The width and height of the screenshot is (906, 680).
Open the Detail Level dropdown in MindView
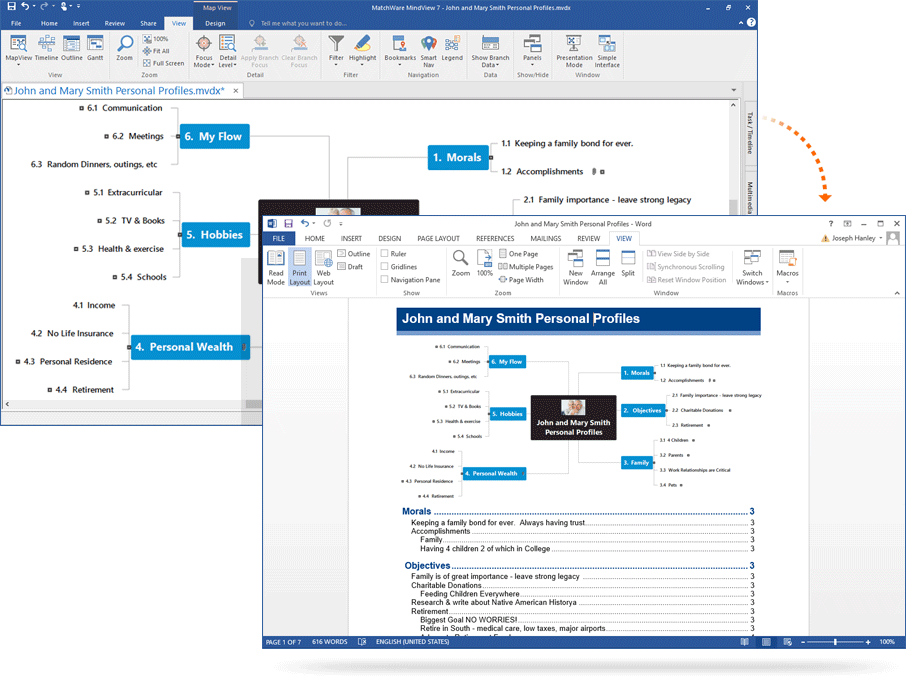click(x=228, y=51)
